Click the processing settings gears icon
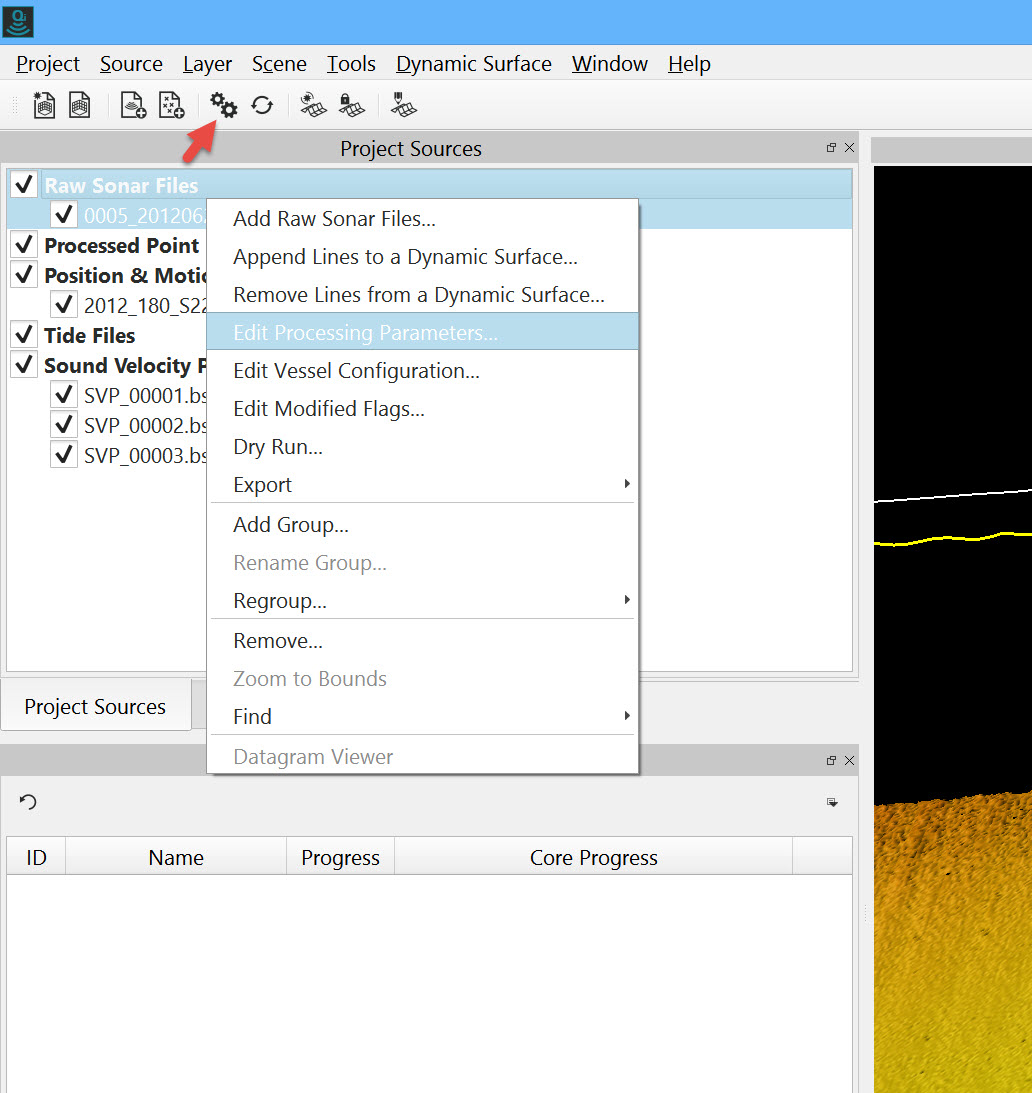 [x=224, y=105]
